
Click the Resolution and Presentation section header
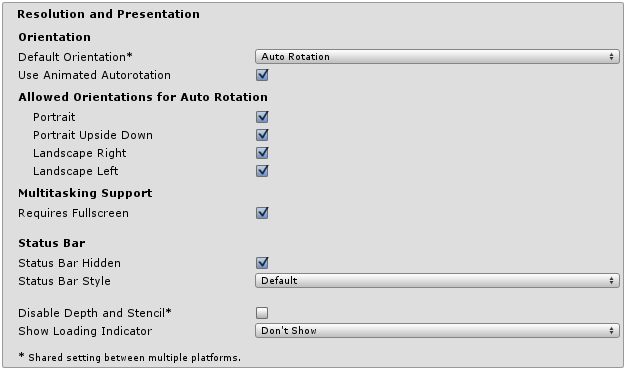(108, 14)
